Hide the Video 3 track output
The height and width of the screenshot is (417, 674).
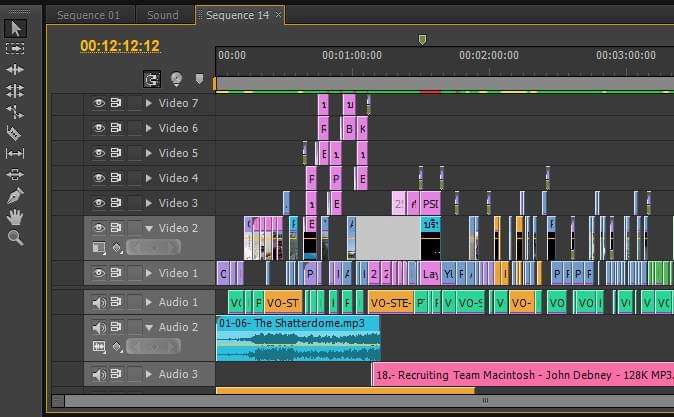click(98, 203)
